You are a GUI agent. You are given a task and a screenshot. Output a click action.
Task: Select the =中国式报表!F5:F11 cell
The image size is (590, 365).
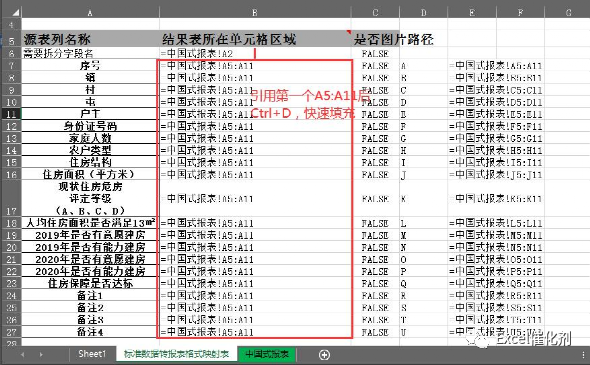(496, 126)
